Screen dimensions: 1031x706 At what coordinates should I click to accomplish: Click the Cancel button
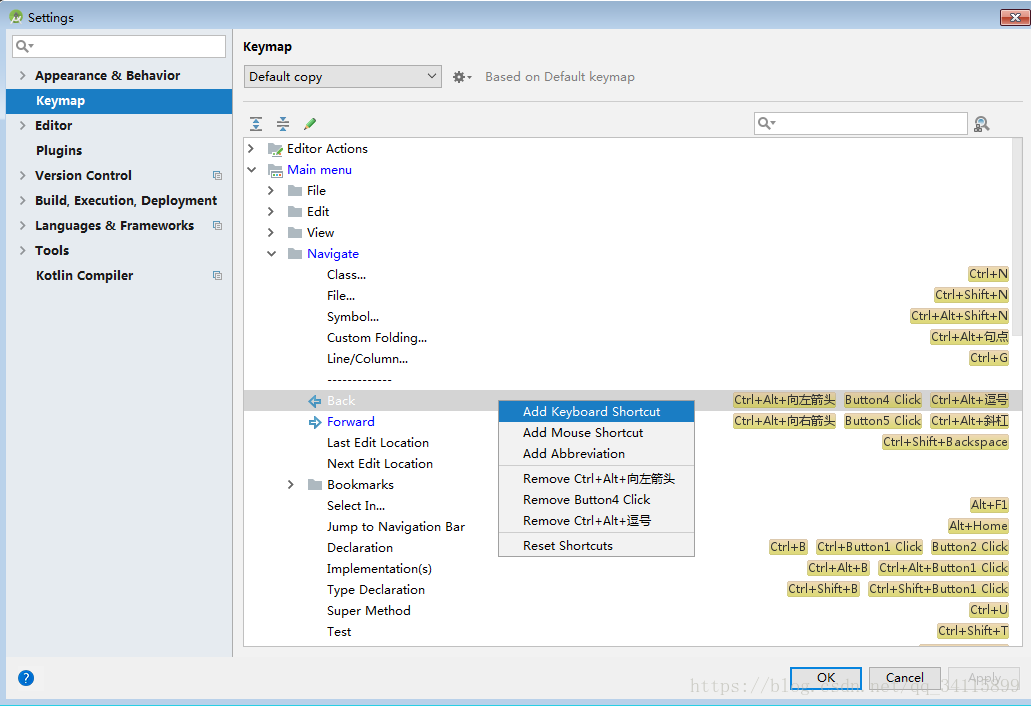(x=905, y=678)
